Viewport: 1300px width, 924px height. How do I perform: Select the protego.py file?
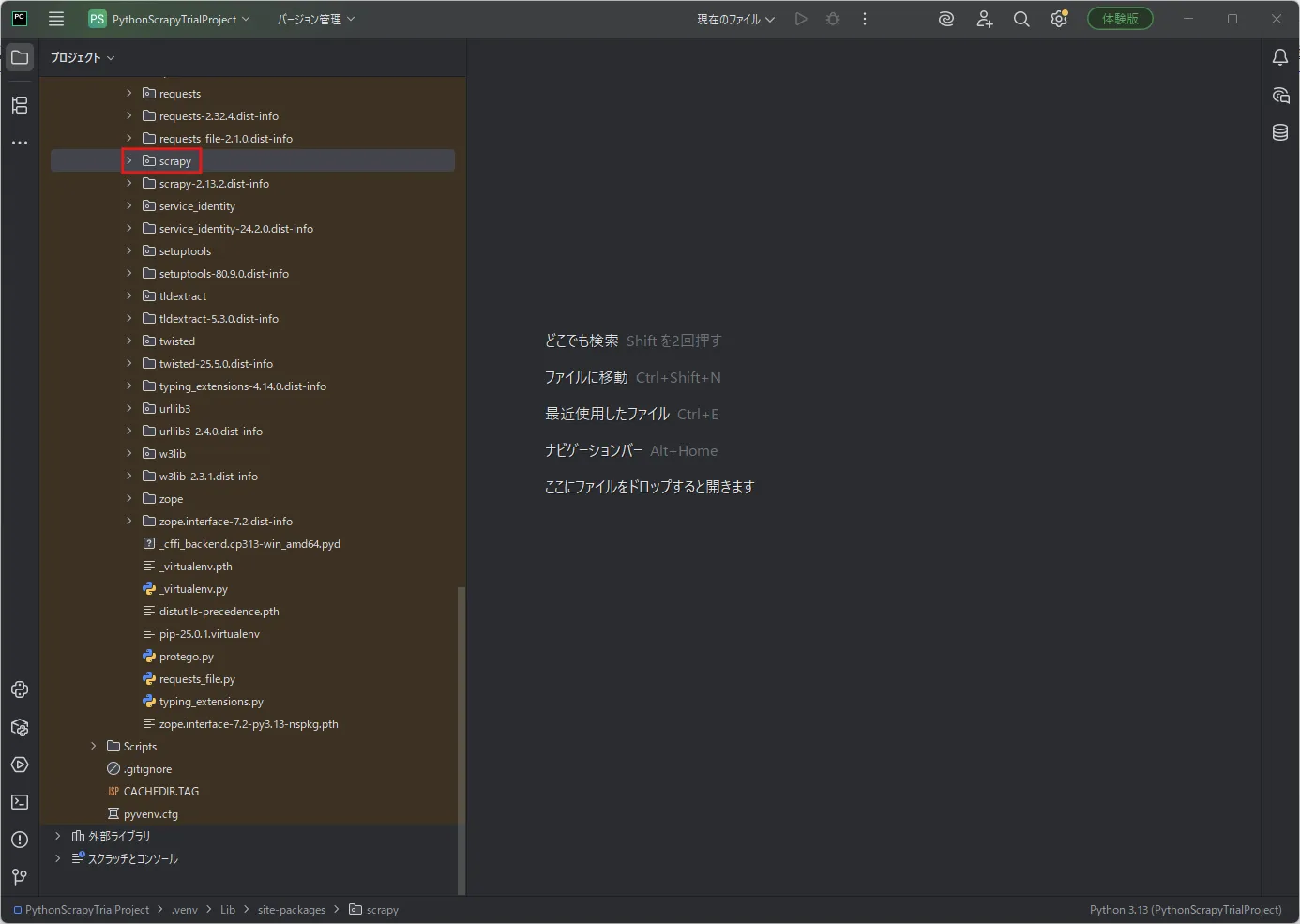click(187, 657)
